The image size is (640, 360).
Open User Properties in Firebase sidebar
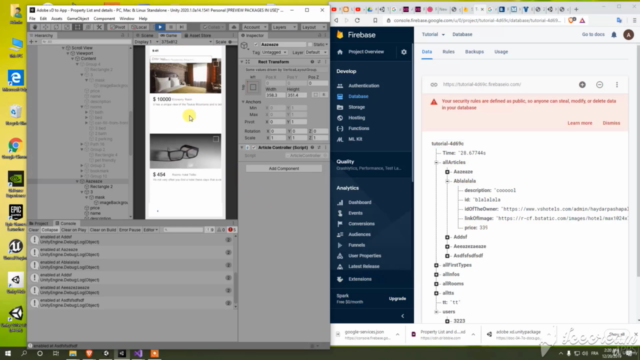click(x=364, y=256)
